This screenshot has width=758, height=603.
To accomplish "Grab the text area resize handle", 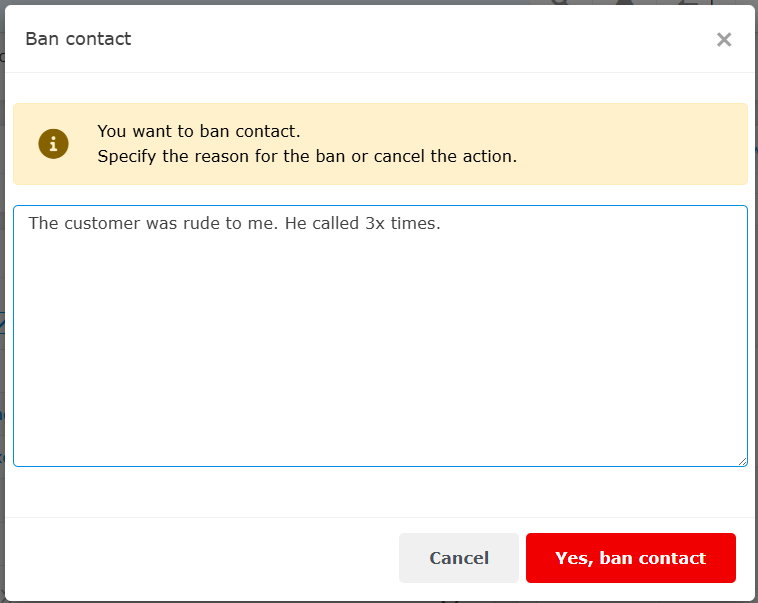I will click(742, 461).
